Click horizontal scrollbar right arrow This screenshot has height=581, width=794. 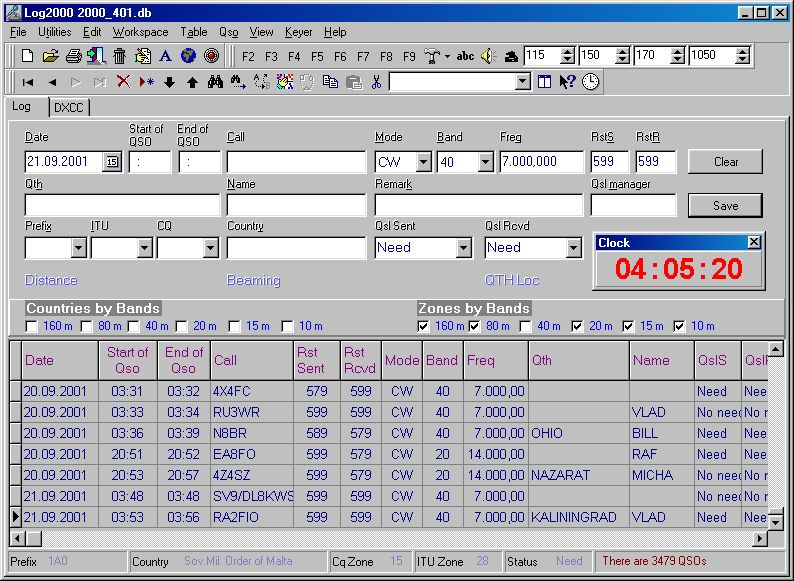point(760,538)
